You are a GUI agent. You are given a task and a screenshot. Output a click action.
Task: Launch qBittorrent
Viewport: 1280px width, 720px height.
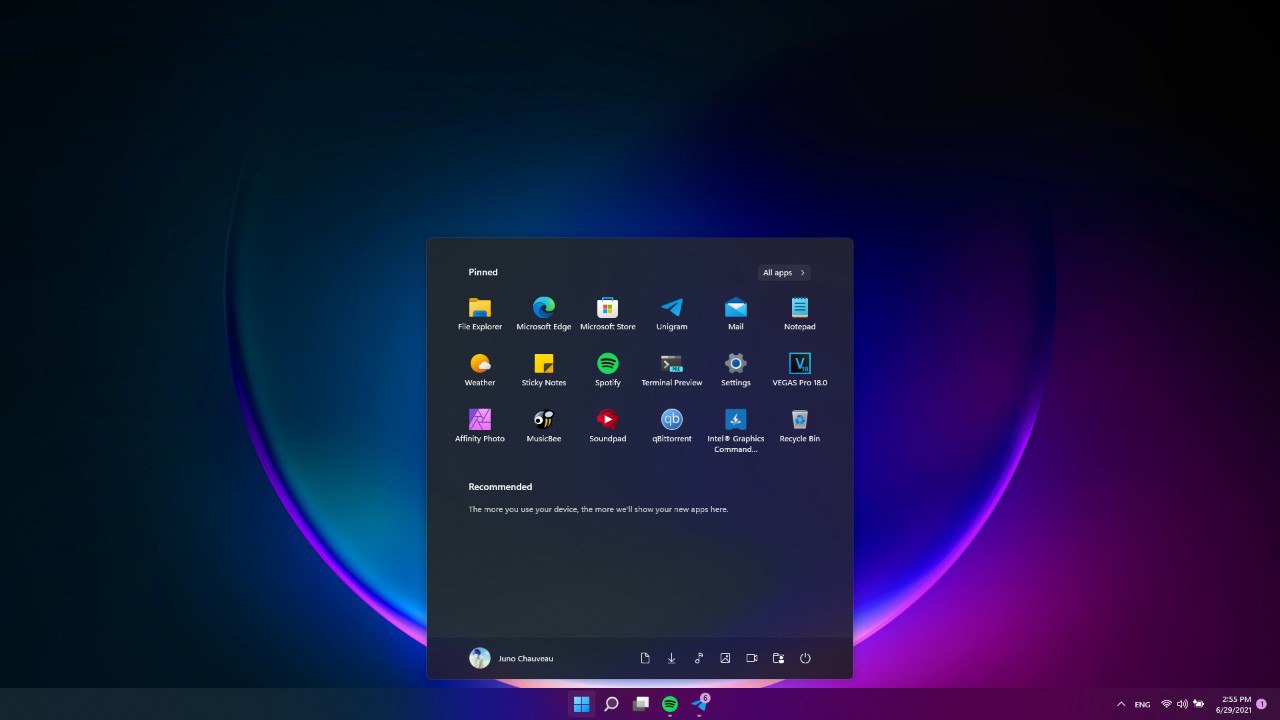[672, 425]
